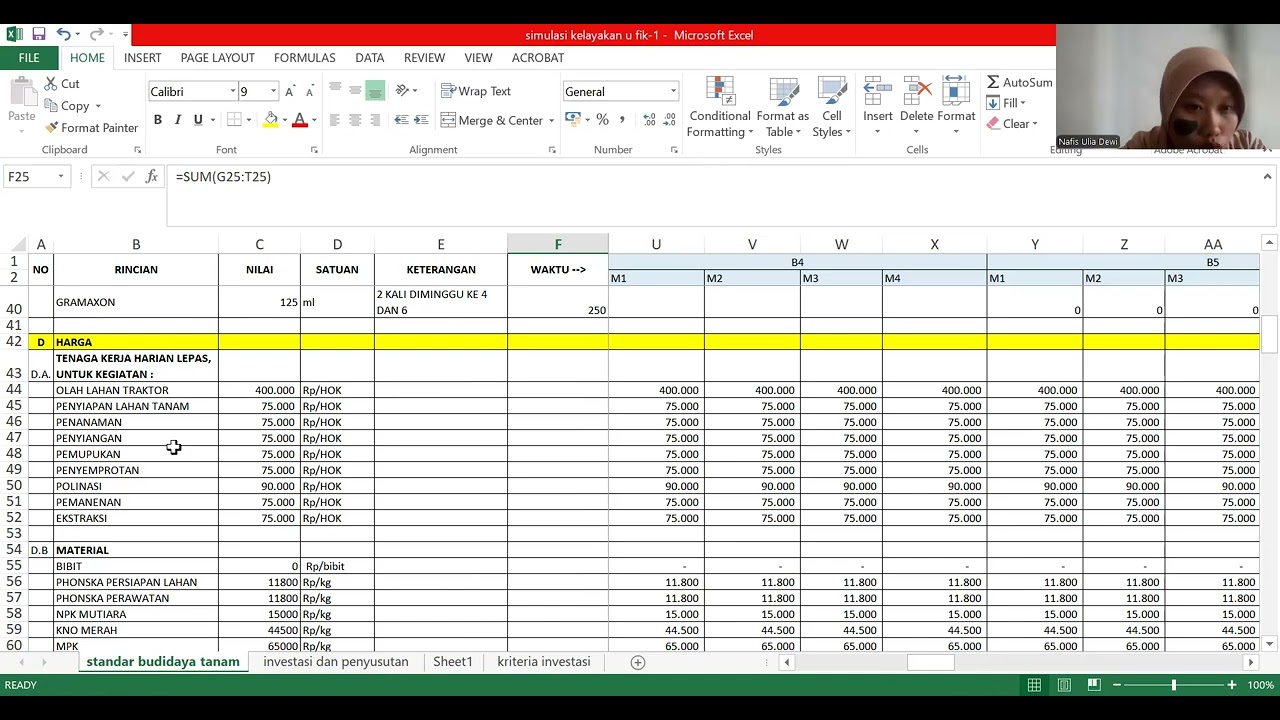Click the vertical scrollbar thumb
The image size is (1280, 720).
[1270, 335]
